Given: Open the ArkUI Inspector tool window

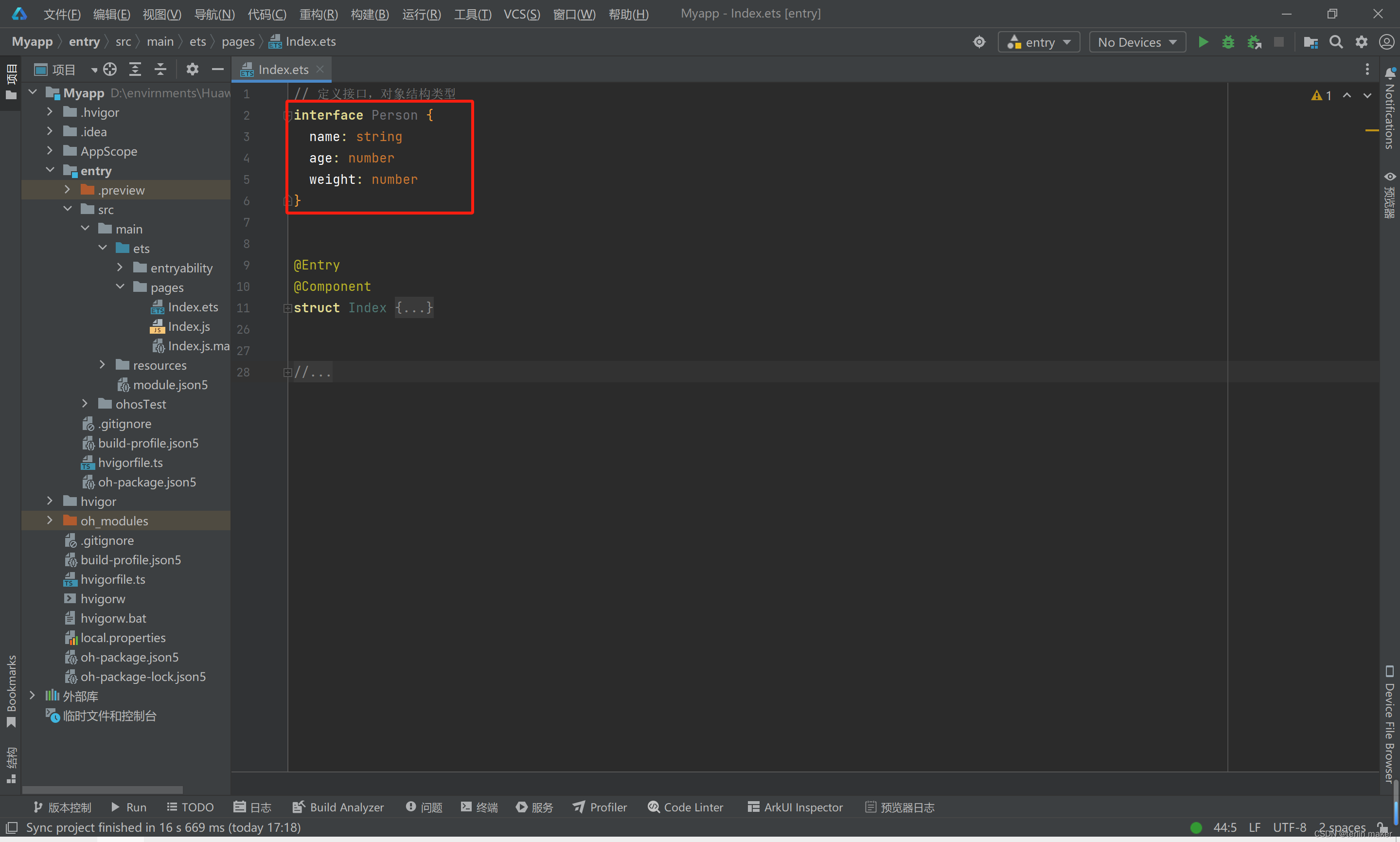Looking at the screenshot, I should [x=795, y=807].
